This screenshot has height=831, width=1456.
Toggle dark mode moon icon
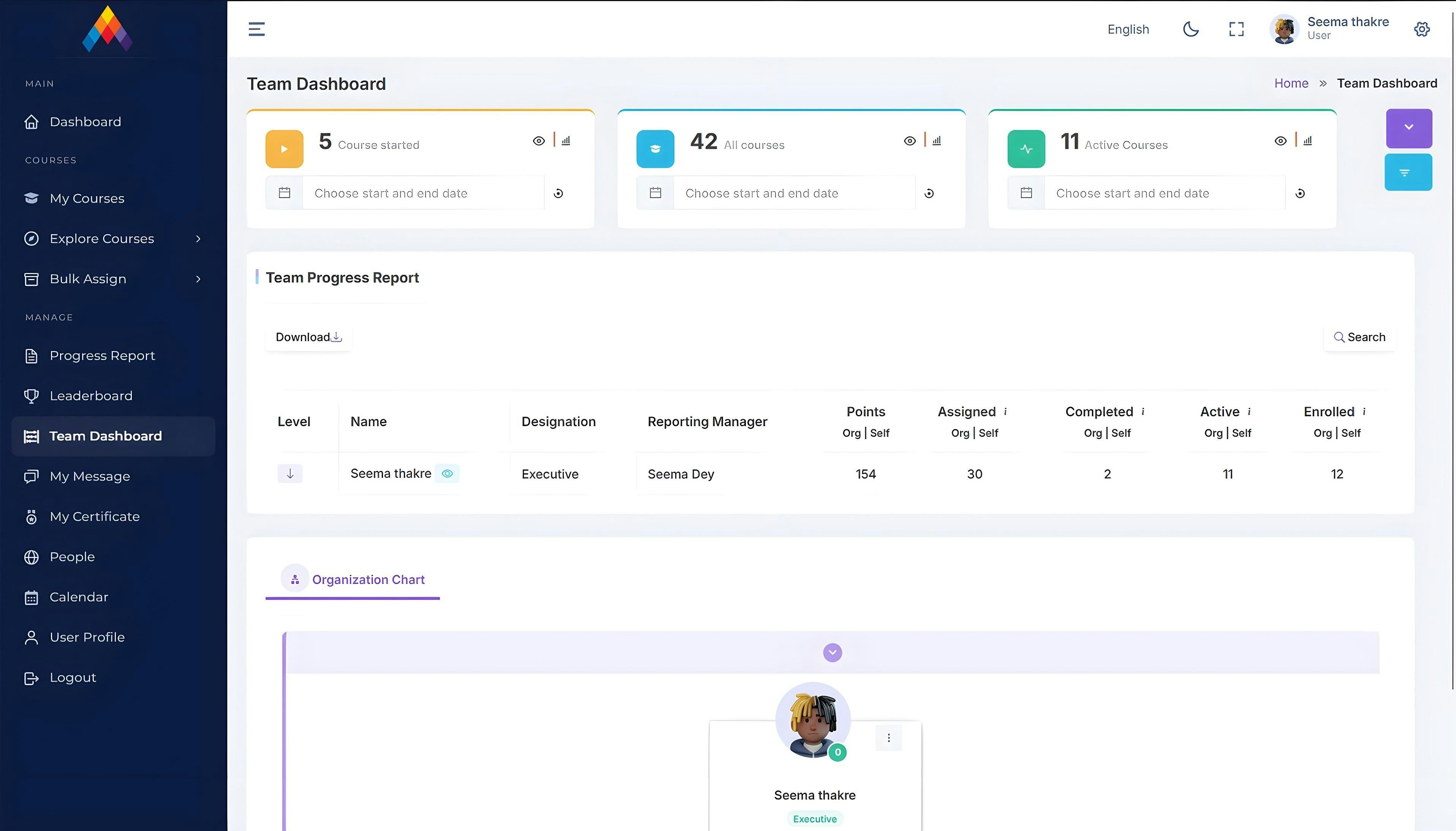[1191, 29]
